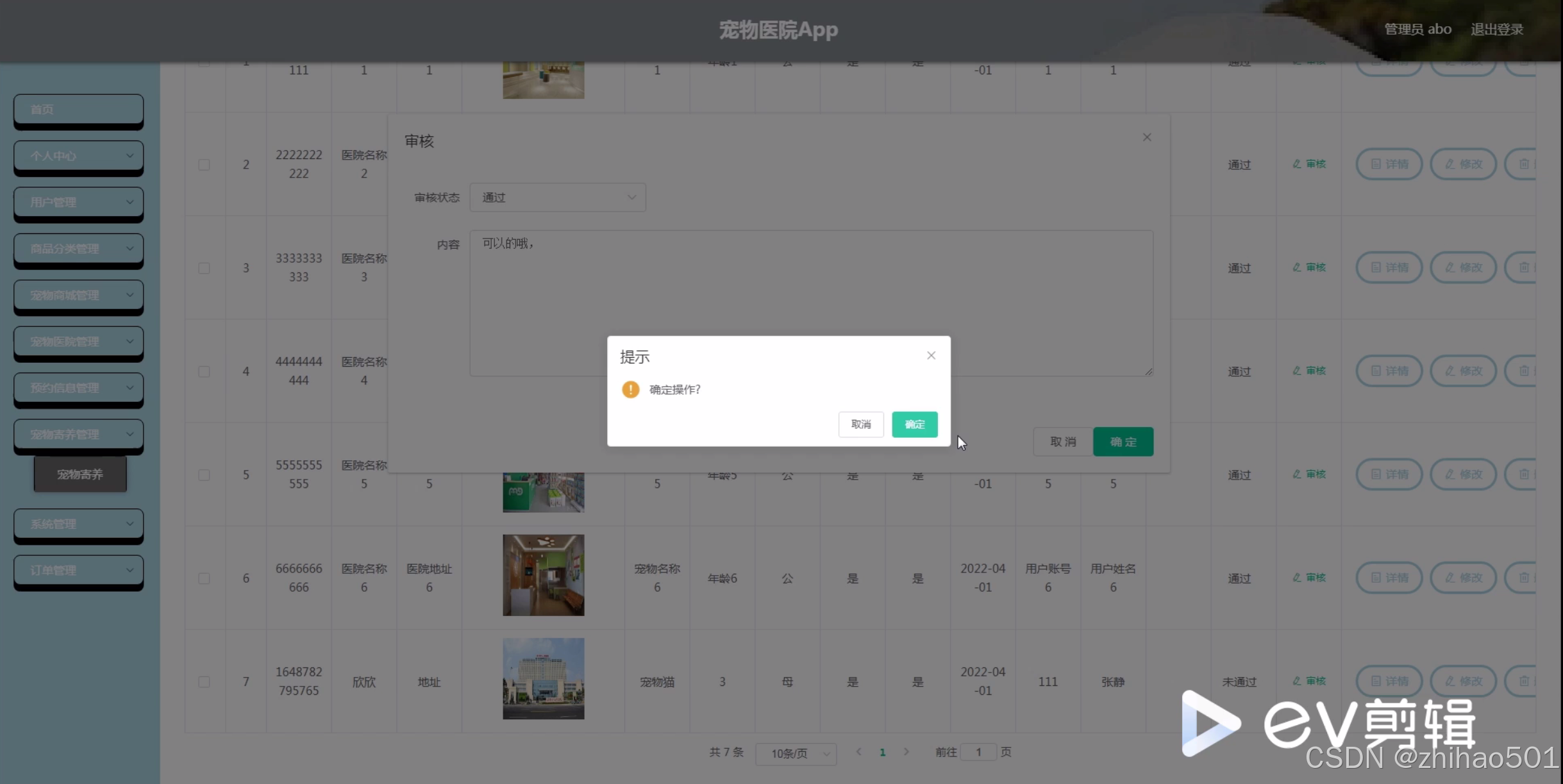Open the 10条/页 page size dropdown
Image resolution: width=1563 pixels, height=784 pixels.
coord(796,753)
